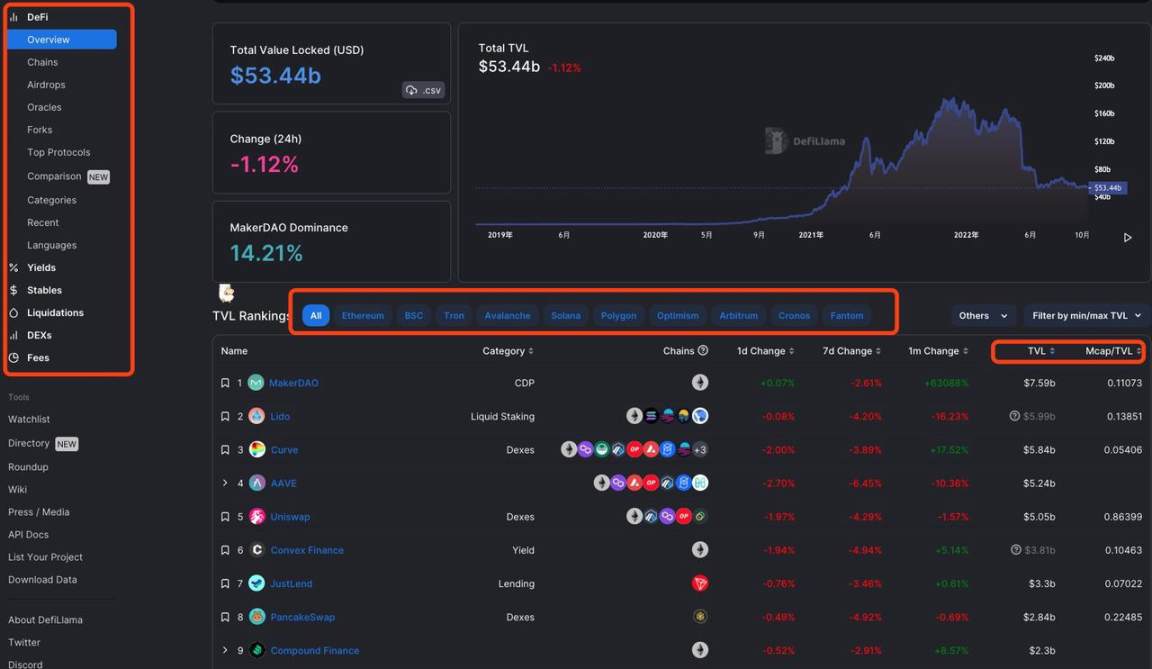Image resolution: width=1152 pixels, height=669 pixels.
Task: Filter rankings by Arbitrum chain
Action: (x=738, y=316)
